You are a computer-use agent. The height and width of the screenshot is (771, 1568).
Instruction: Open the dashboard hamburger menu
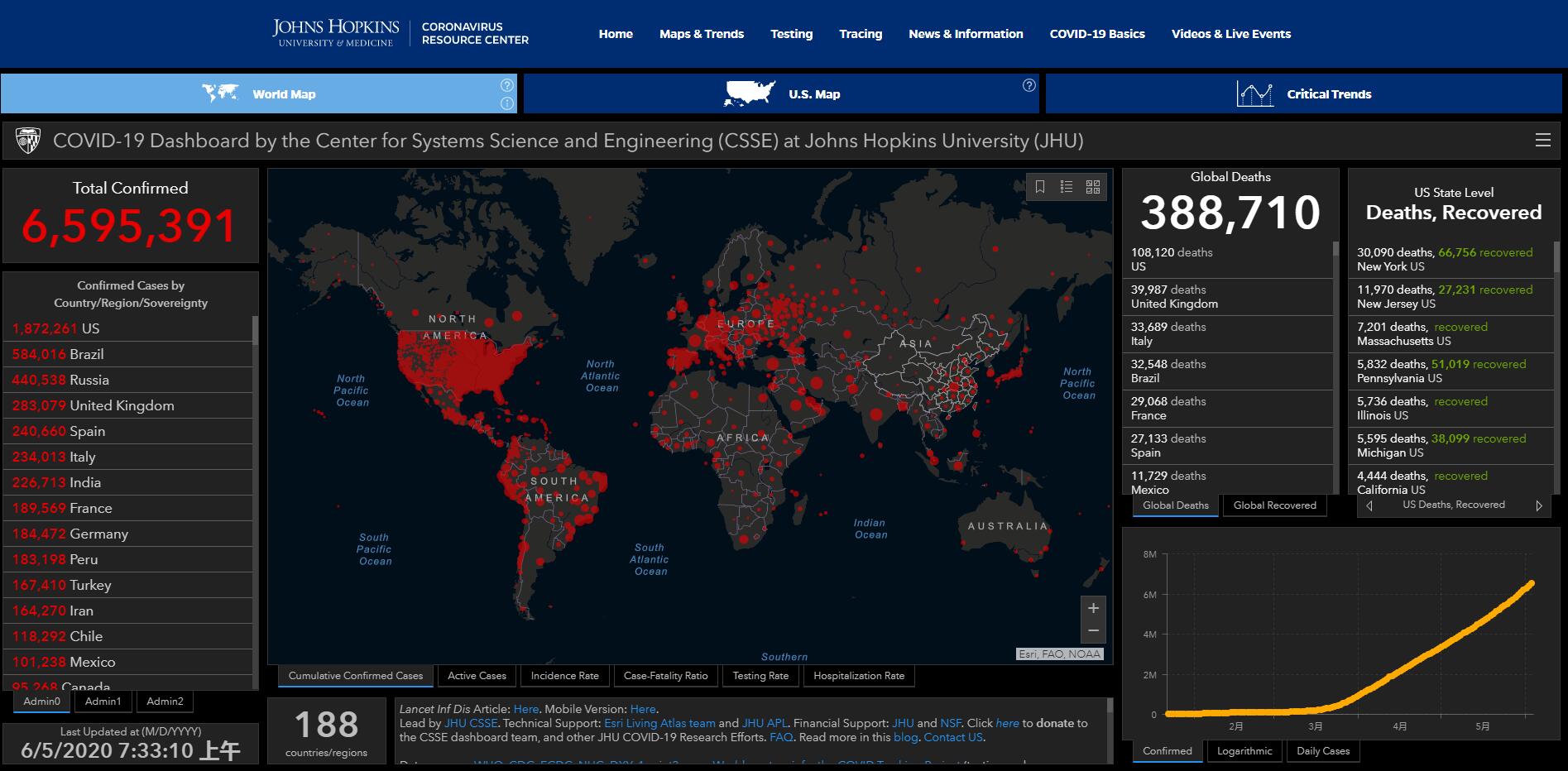(1543, 141)
